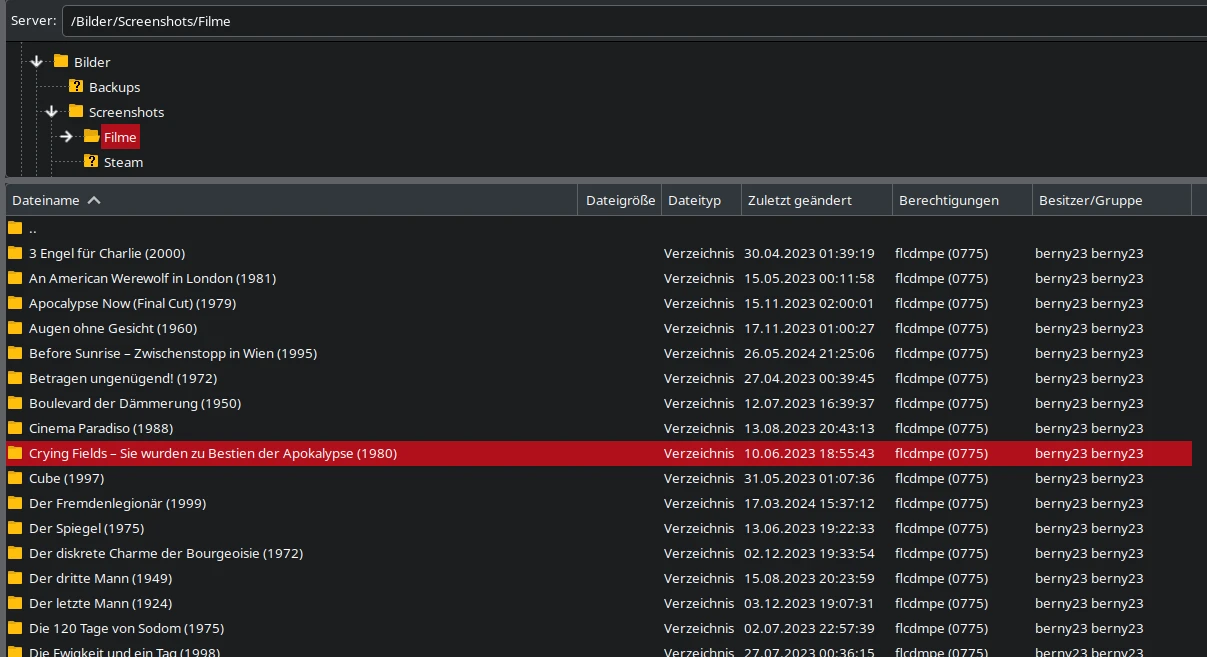Click date '26.05.2024 21:25:06'
Image resolution: width=1207 pixels, height=657 pixels.
(809, 353)
